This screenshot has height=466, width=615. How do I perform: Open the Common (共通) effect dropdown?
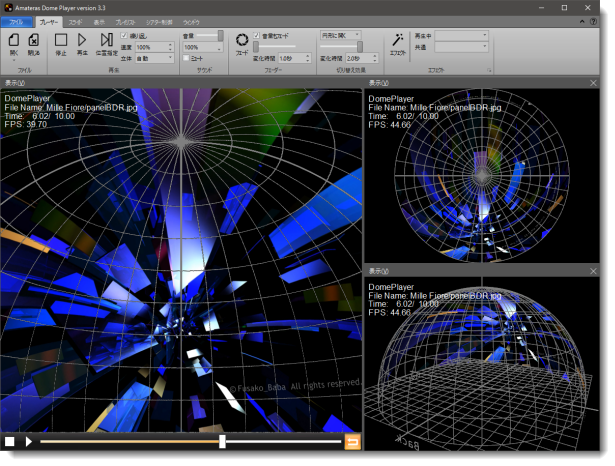coord(462,47)
